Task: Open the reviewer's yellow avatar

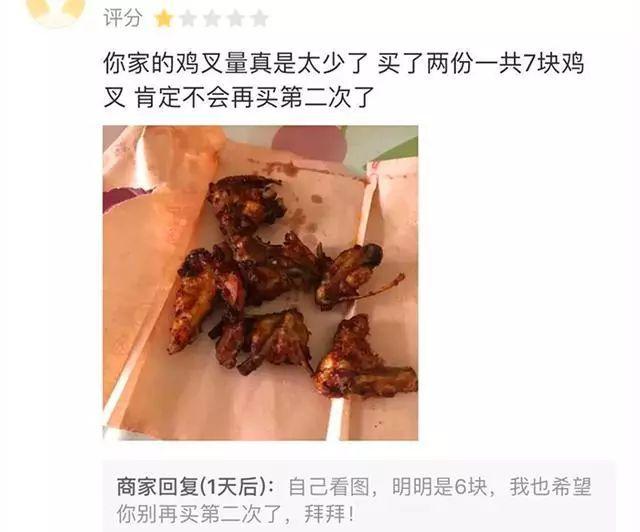Action: (56, 12)
